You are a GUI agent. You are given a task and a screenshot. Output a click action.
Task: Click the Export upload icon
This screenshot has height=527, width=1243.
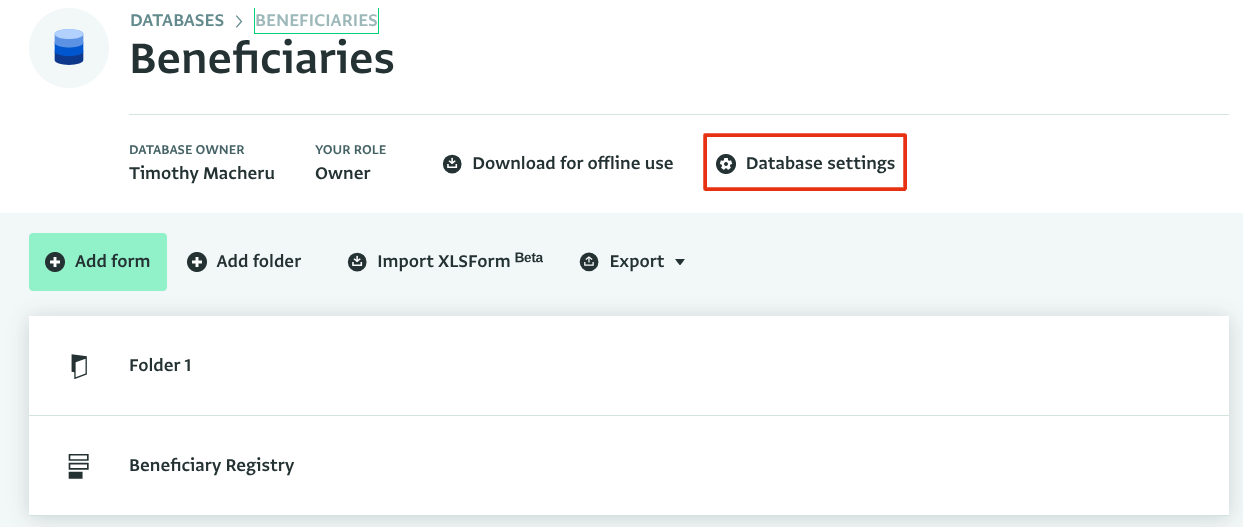click(590, 262)
